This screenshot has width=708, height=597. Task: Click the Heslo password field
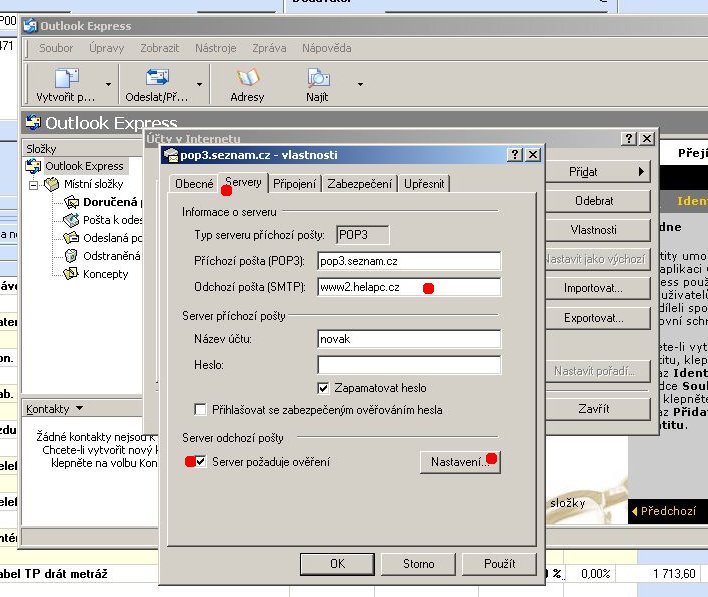(x=409, y=365)
